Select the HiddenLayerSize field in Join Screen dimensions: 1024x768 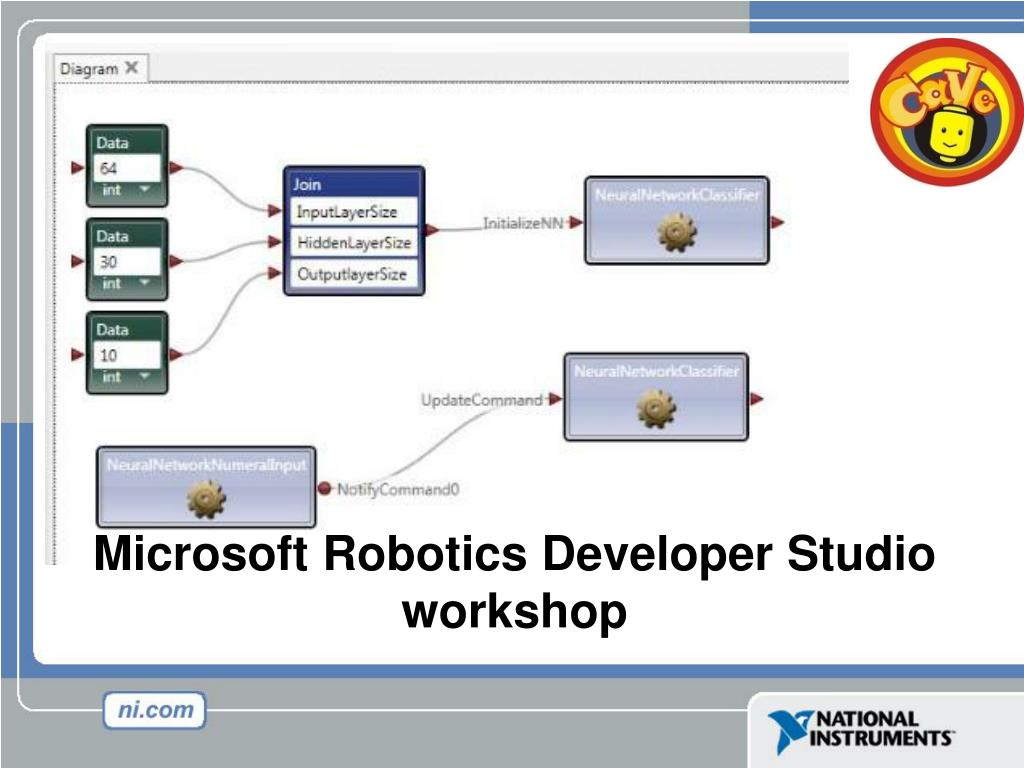pos(353,243)
